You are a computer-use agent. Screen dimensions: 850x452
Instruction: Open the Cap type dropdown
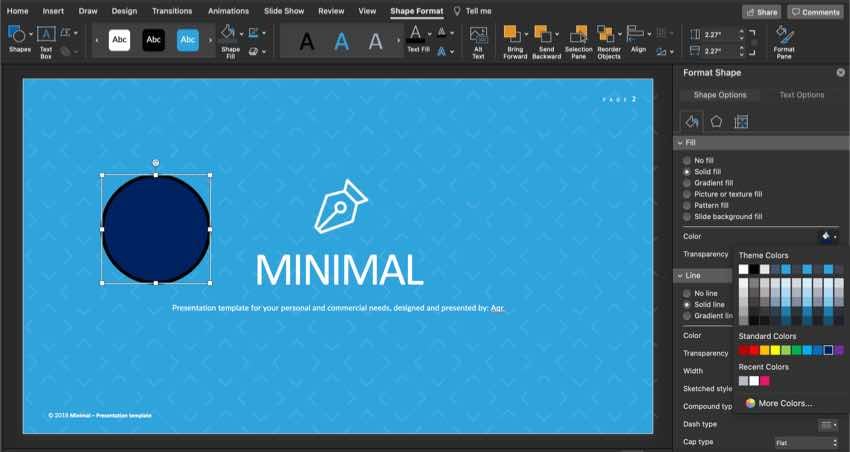click(x=806, y=442)
